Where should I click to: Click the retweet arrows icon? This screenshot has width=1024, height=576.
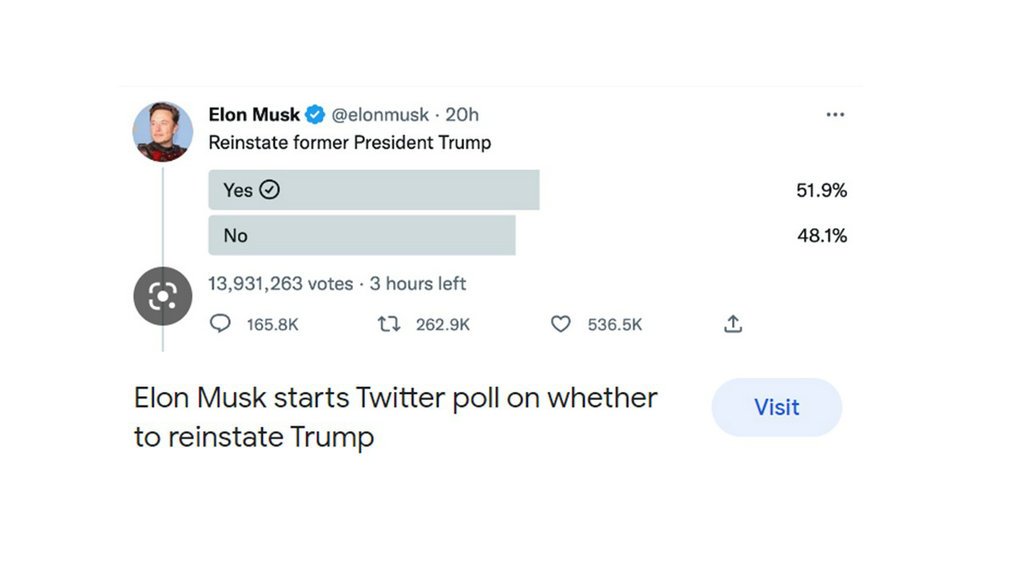coord(388,324)
